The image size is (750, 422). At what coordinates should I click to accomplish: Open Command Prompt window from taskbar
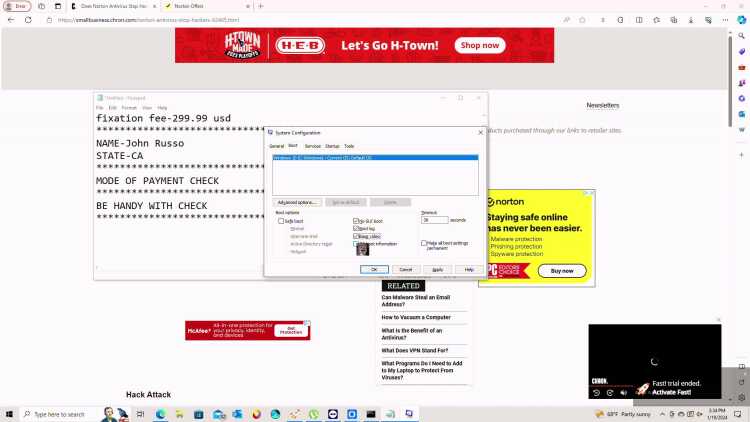(x=371, y=414)
